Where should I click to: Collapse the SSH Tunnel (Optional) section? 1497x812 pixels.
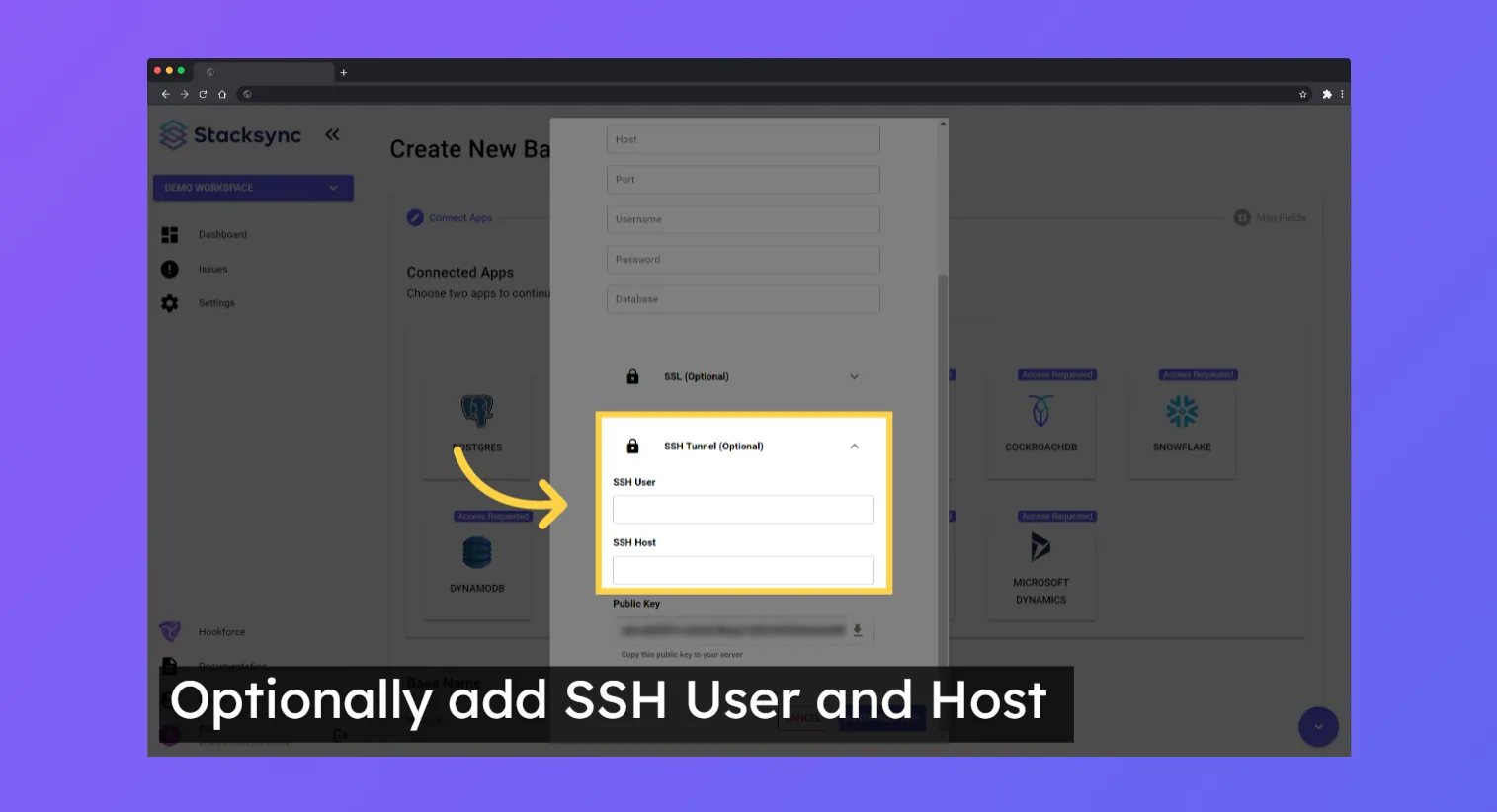click(743, 447)
